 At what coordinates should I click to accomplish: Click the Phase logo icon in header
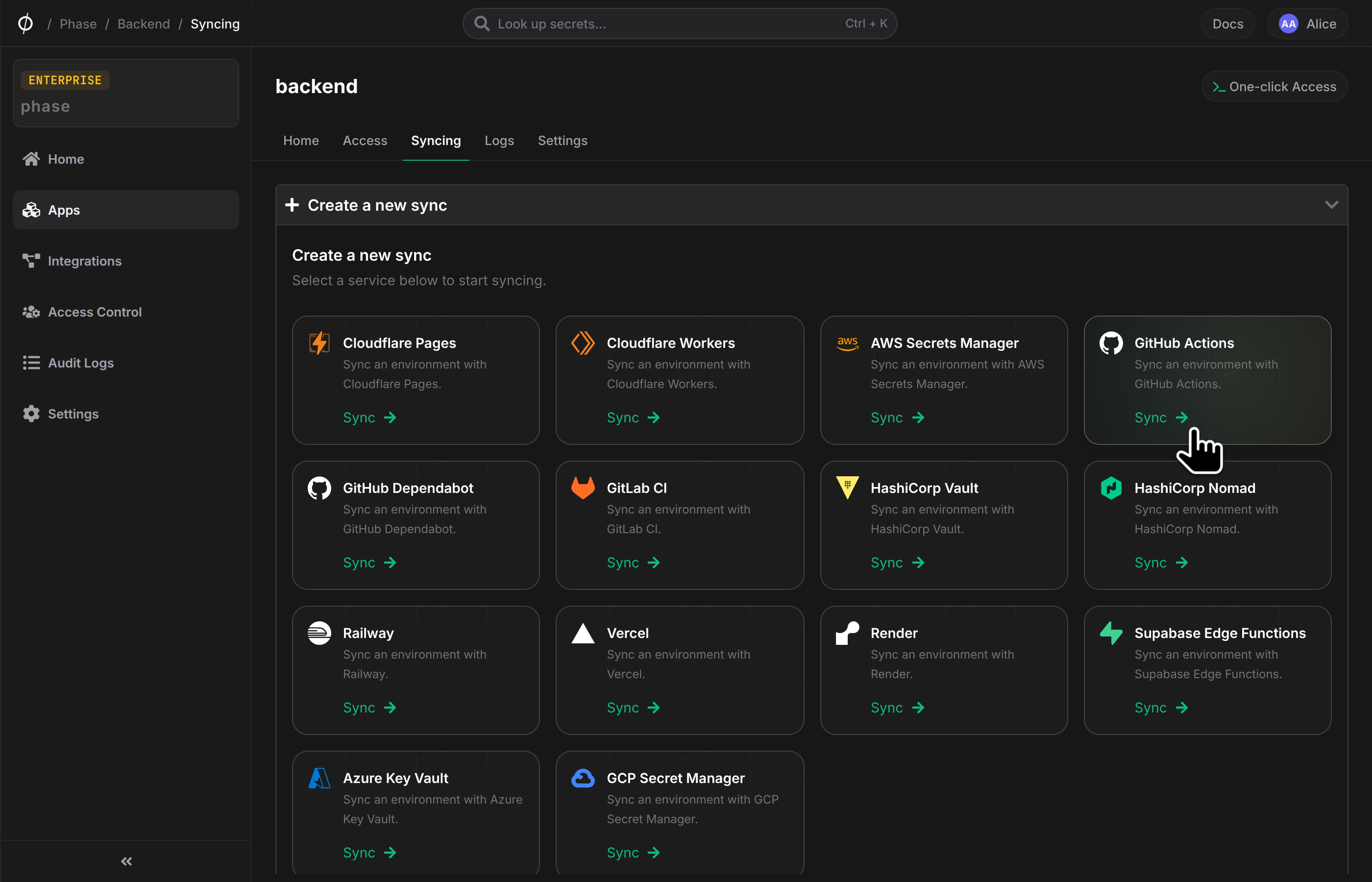[25, 24]
